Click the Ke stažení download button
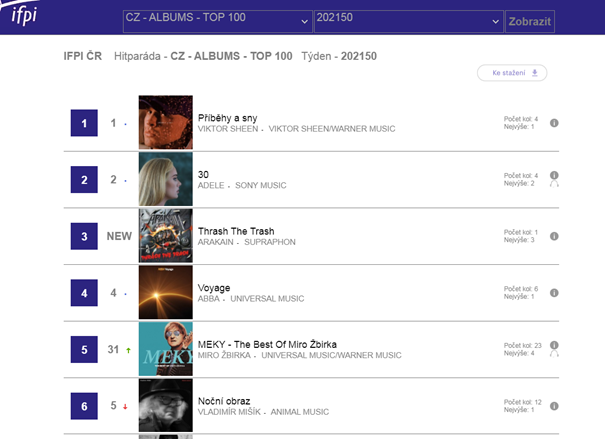605x439 pixels. pyautogui.click(x=512, y=73)
